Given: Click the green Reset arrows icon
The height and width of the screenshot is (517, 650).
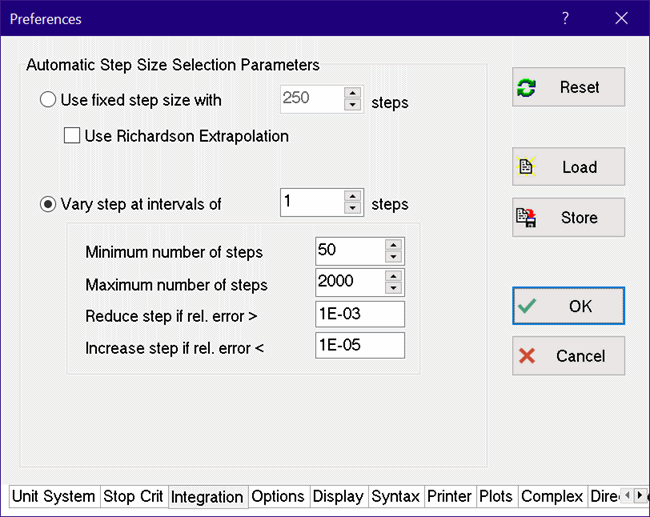Looking at the screenshot, I should 527,88.
